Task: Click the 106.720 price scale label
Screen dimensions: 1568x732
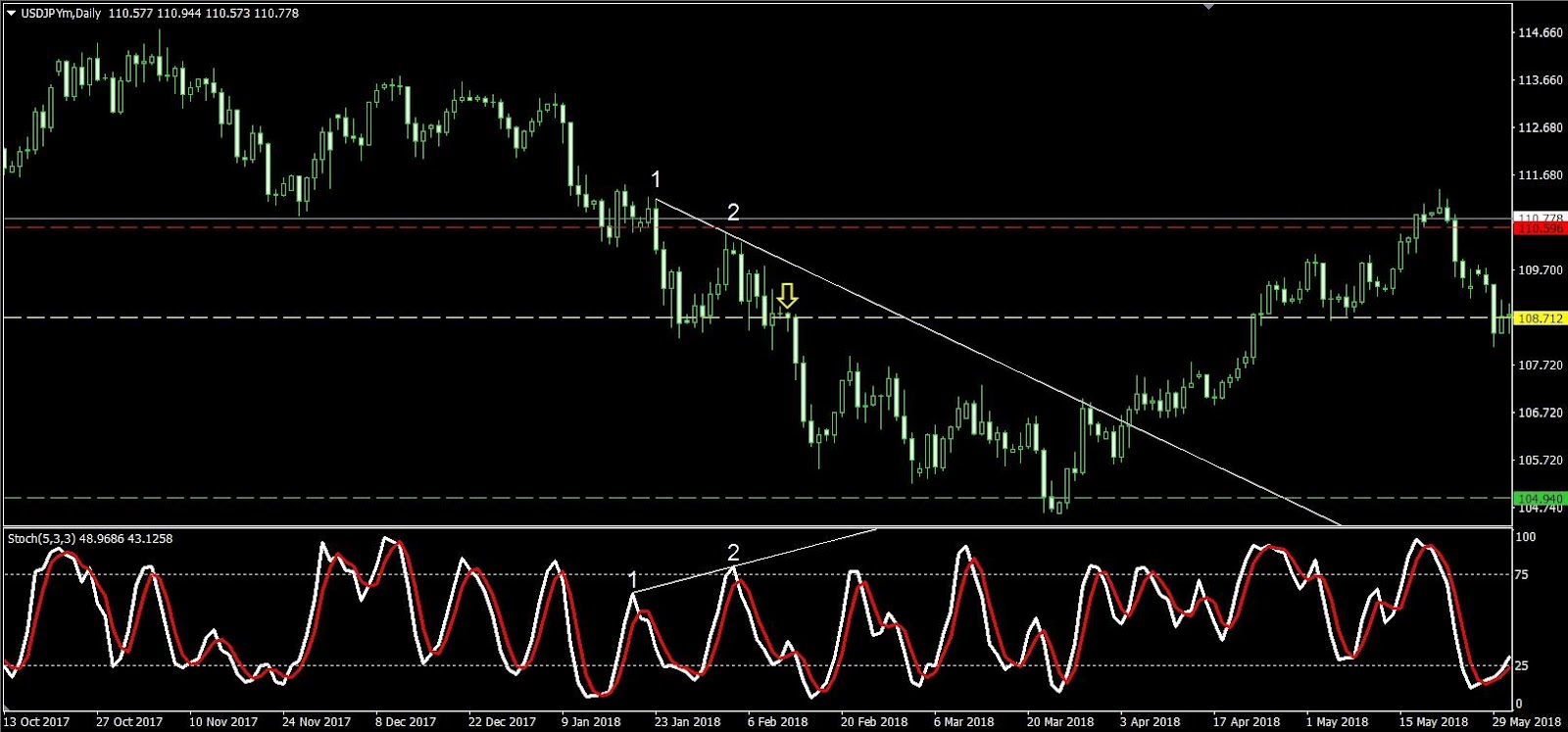Action: (1540, 413)
